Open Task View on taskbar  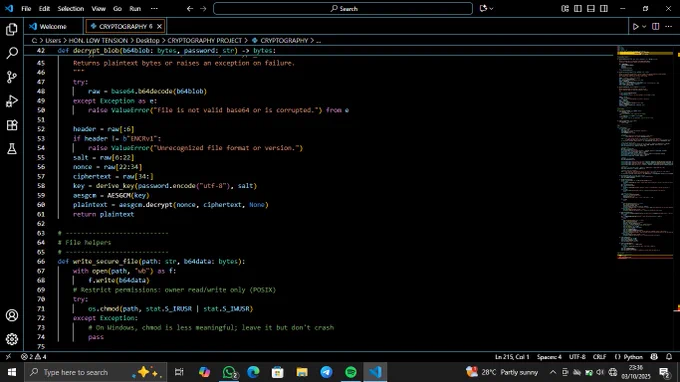tap(179, 372)
